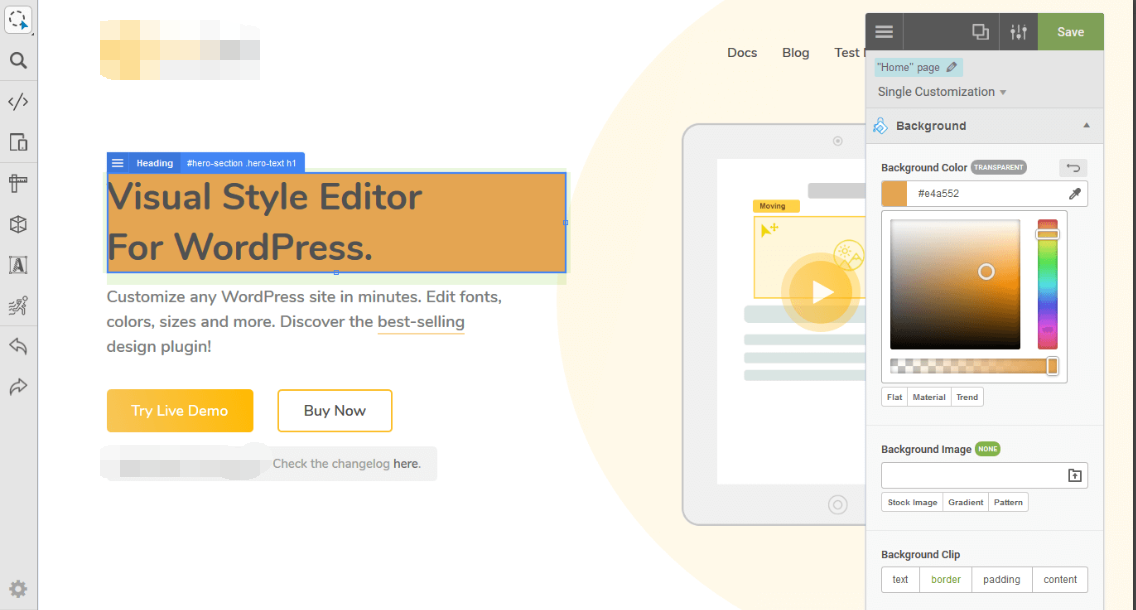1136x610 pixels.
Task: Open the editor panel hamburger menu
Action: click(x=884, y=32)
